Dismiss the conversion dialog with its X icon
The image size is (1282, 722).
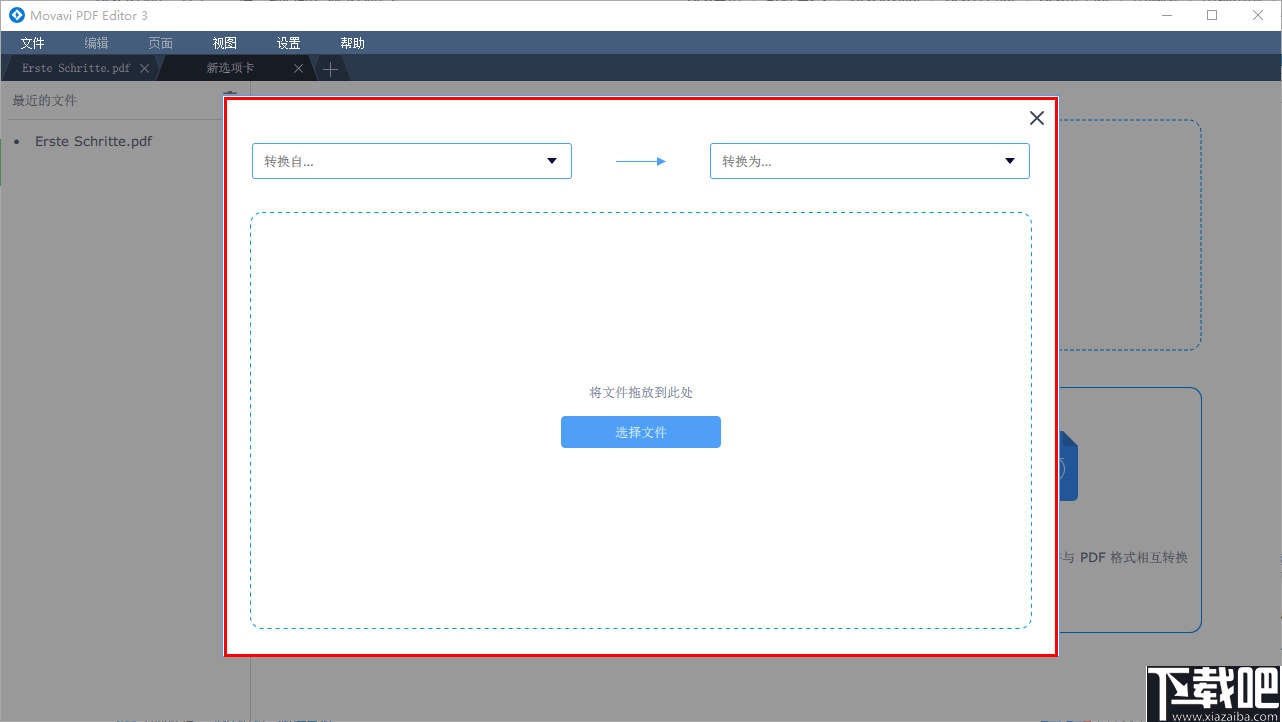point(1036,117)
